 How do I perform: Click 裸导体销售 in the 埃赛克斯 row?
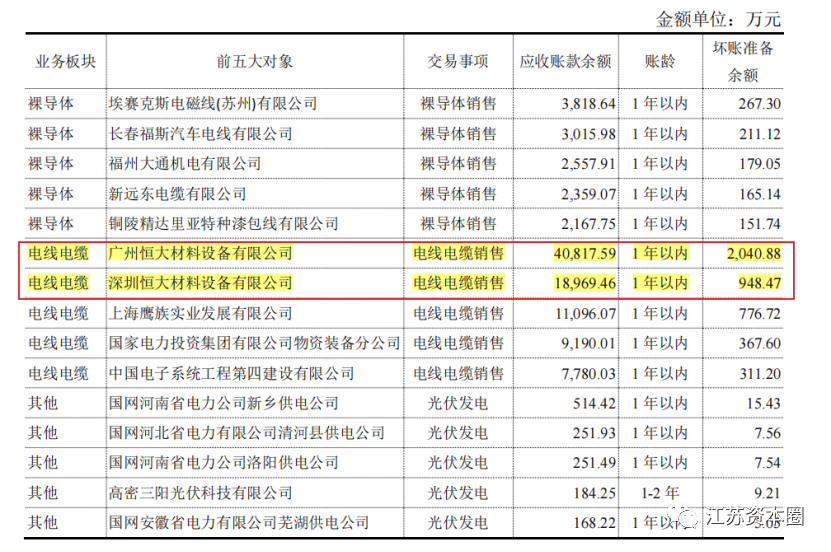[x=458, y=103]
